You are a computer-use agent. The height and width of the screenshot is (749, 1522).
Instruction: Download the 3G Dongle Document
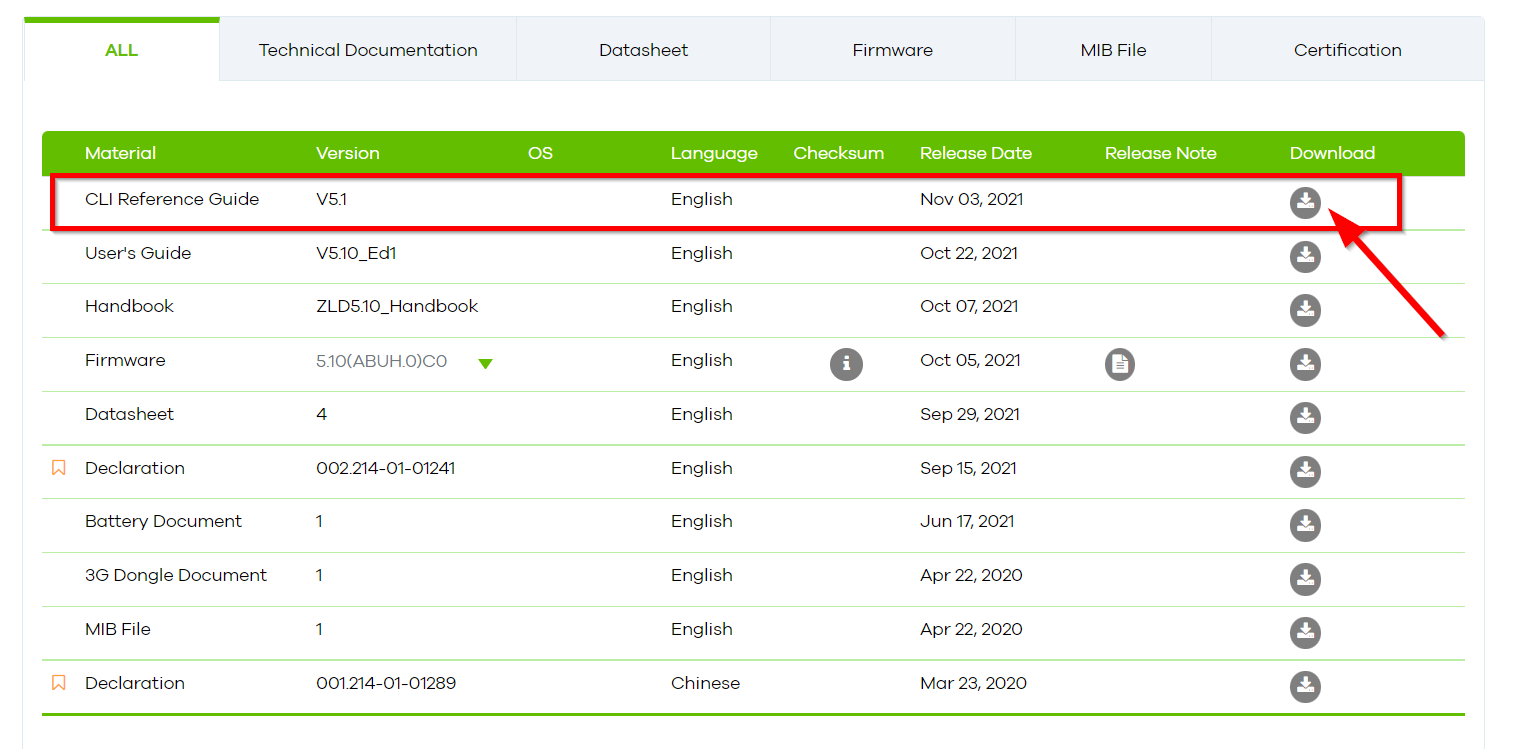click(x=1304, y=579)
